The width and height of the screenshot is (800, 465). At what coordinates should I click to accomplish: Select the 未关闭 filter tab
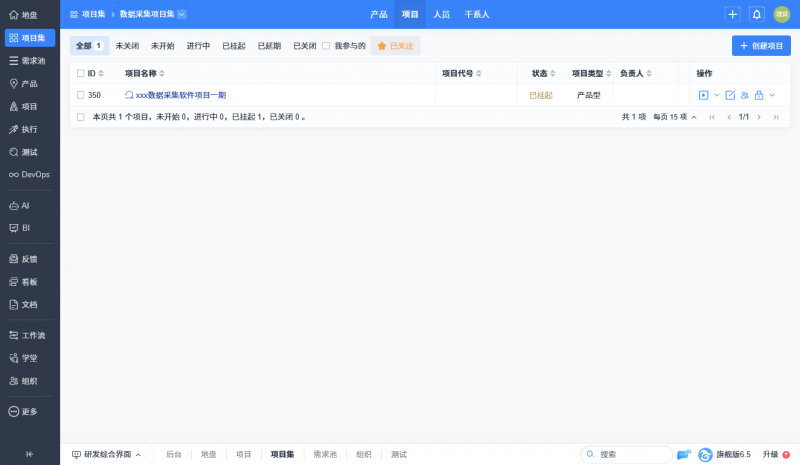(x=127, y=46)
